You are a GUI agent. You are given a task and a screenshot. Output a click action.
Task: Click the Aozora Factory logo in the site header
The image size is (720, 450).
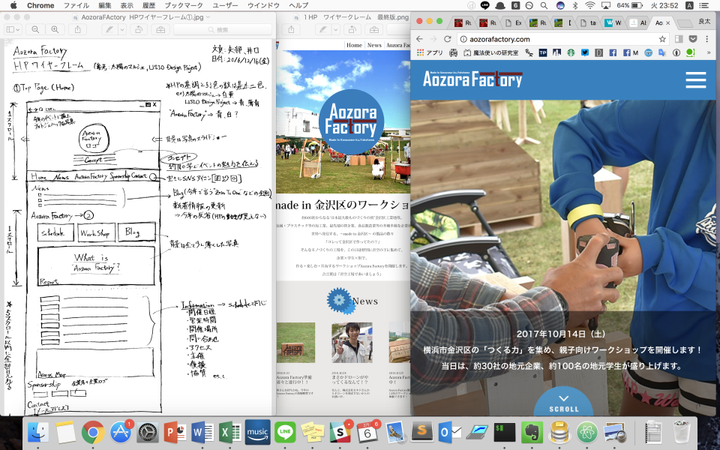[x=472, y=79]
